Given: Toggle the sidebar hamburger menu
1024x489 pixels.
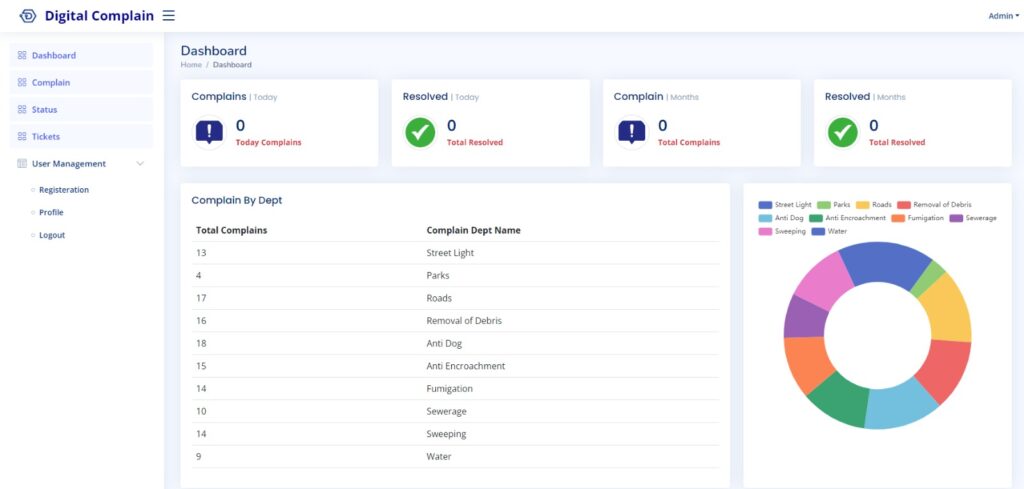Looking at the screenshot, I should 168,16.
